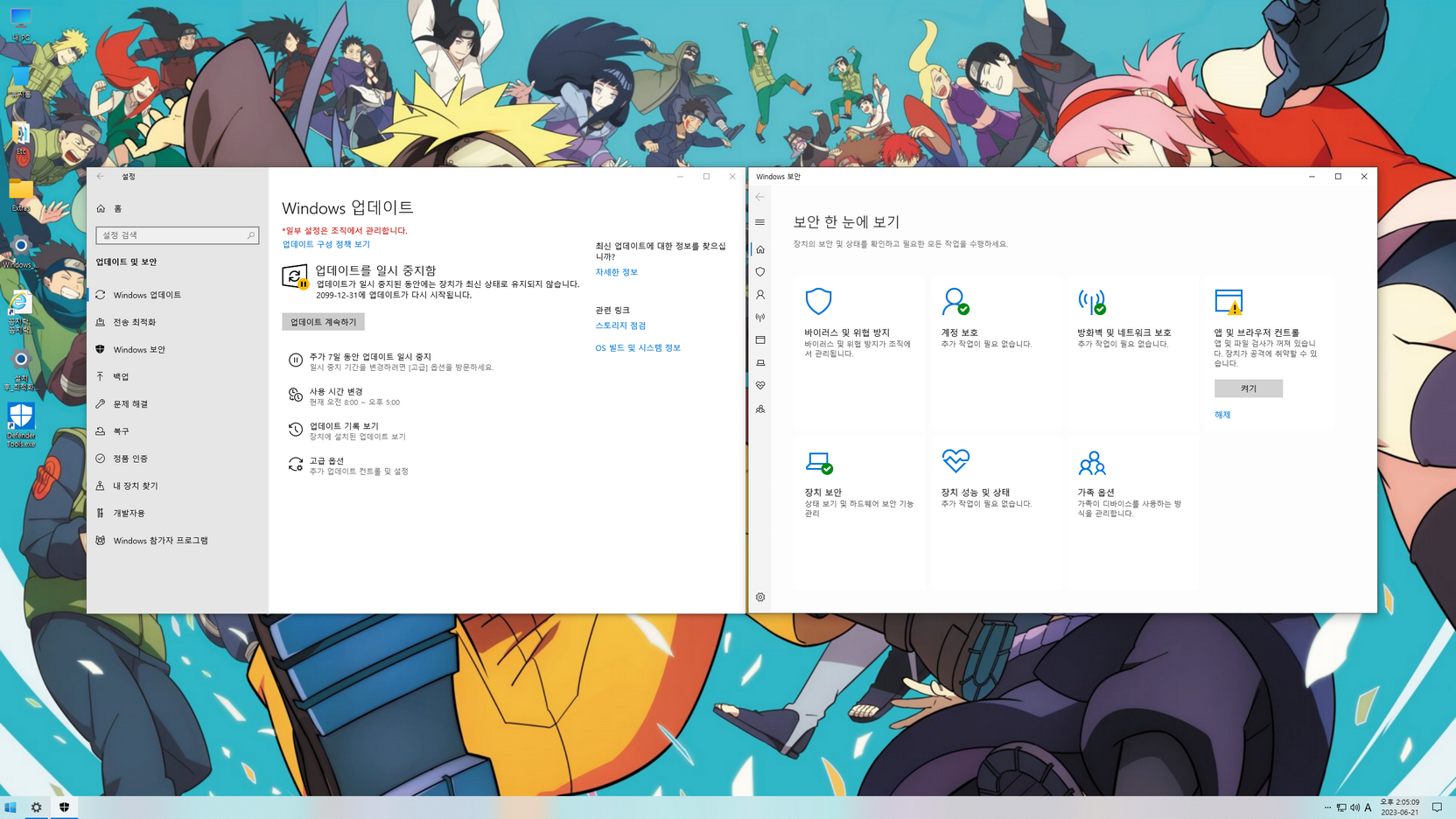Open Device performance heart icon in sidebar
Screen dimensions: 1456x819
760,386
